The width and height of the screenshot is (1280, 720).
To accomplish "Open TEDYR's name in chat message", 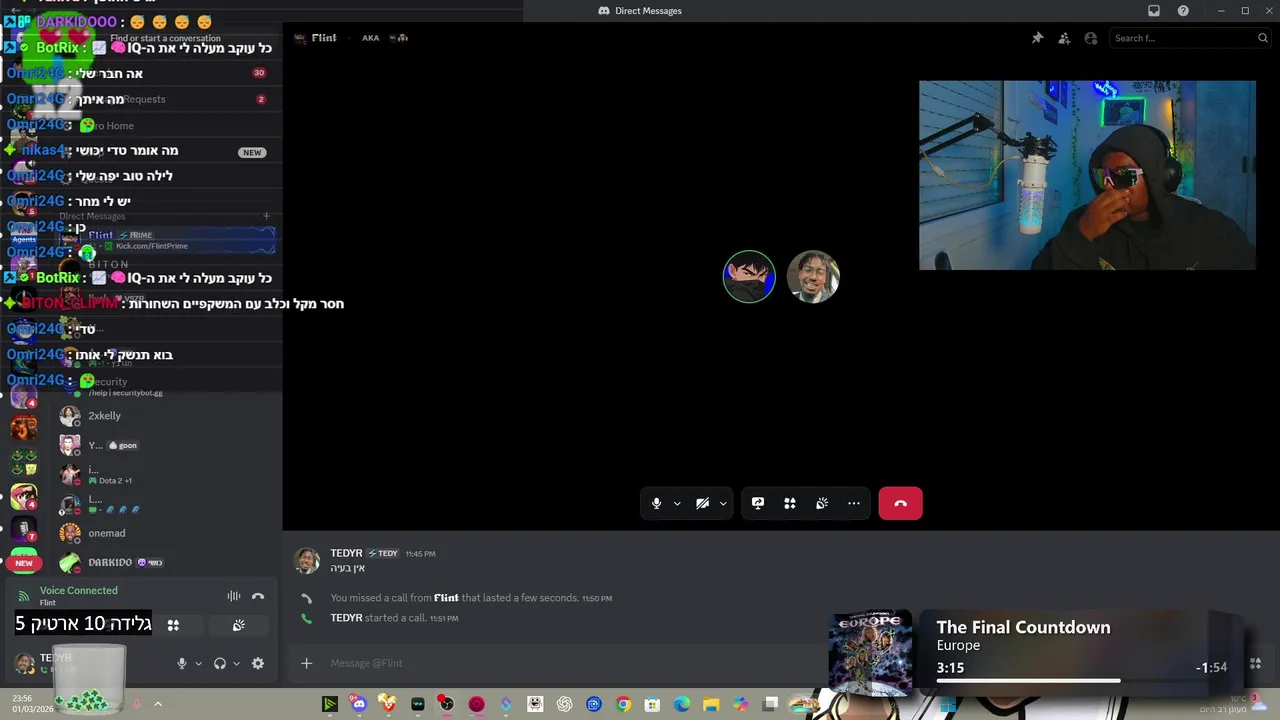I will (346, 553).
